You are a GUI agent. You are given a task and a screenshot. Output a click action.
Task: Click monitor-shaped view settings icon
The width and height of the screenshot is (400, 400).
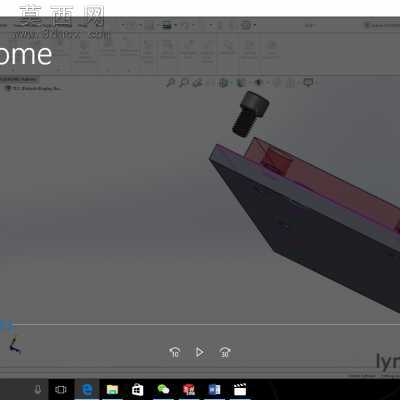pos(308,82)
